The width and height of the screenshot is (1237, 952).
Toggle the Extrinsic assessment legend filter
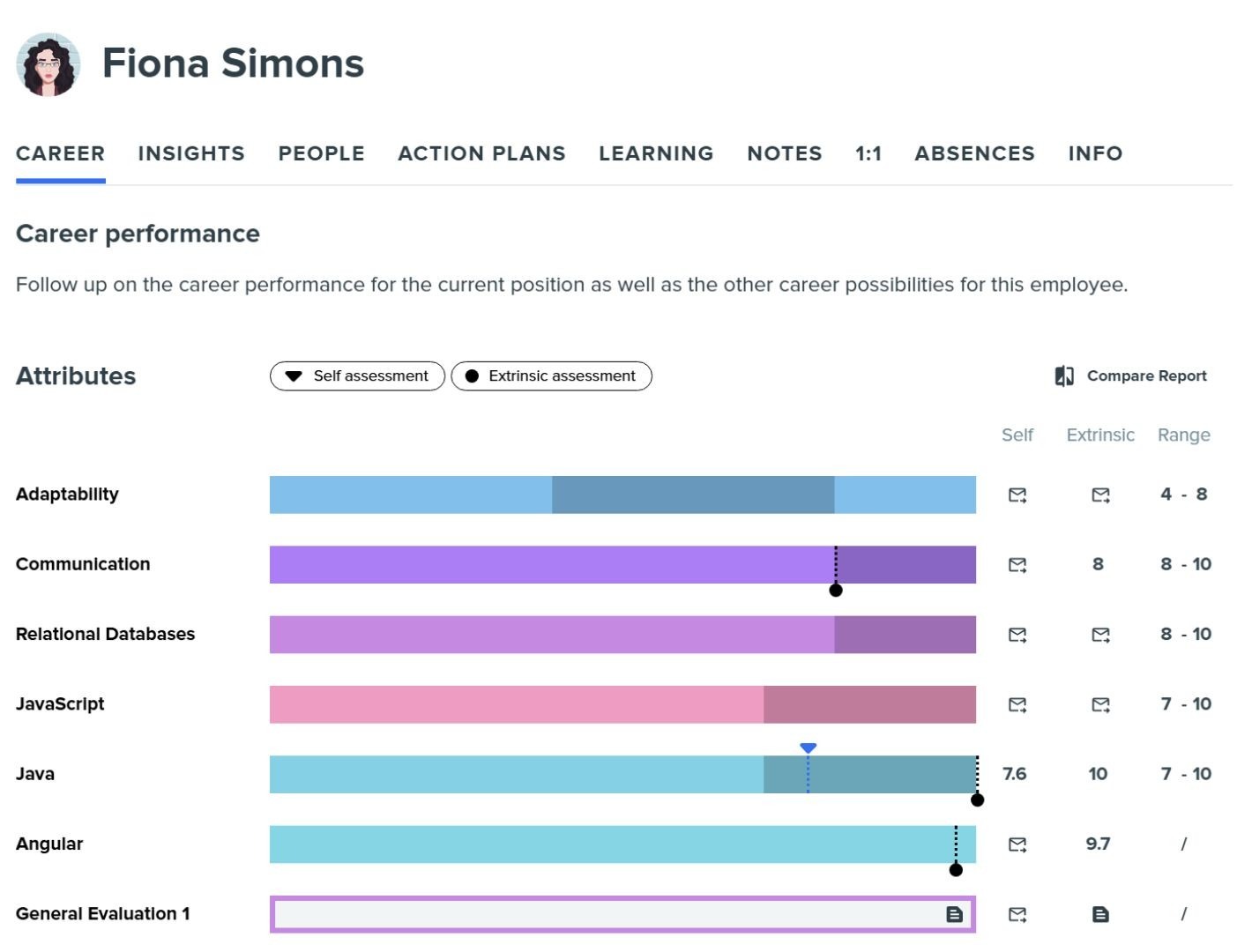point(551,376)
